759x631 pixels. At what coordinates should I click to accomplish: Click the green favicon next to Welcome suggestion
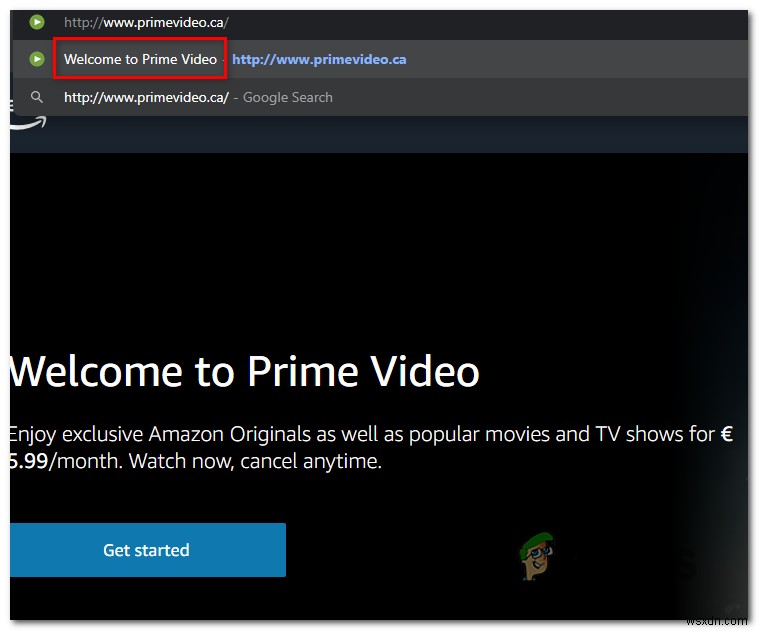point(37,59)
